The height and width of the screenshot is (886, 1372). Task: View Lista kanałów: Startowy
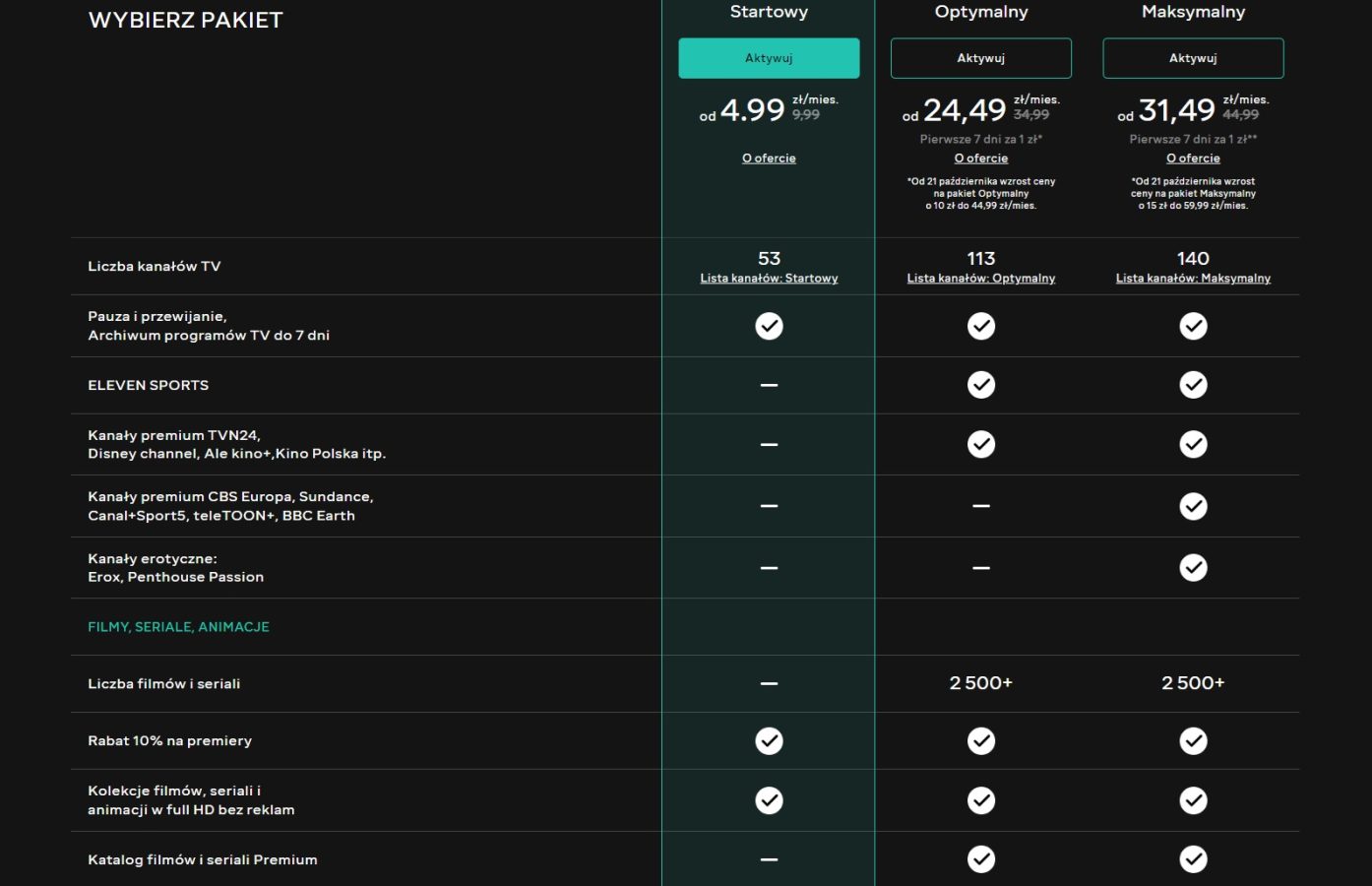pos(769,279)
